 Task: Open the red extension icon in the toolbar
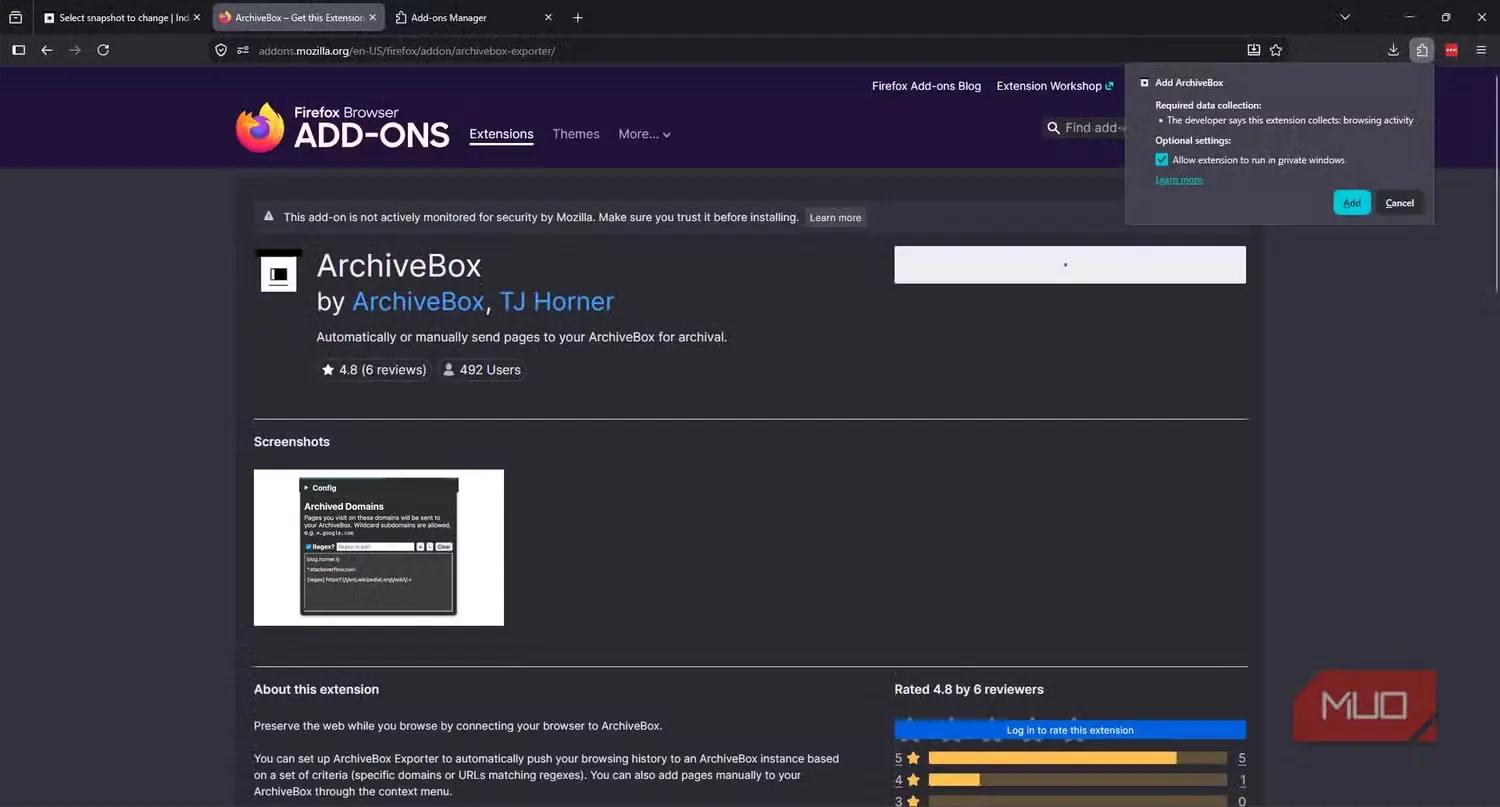pyautogui.click(x=1451, y=50)
